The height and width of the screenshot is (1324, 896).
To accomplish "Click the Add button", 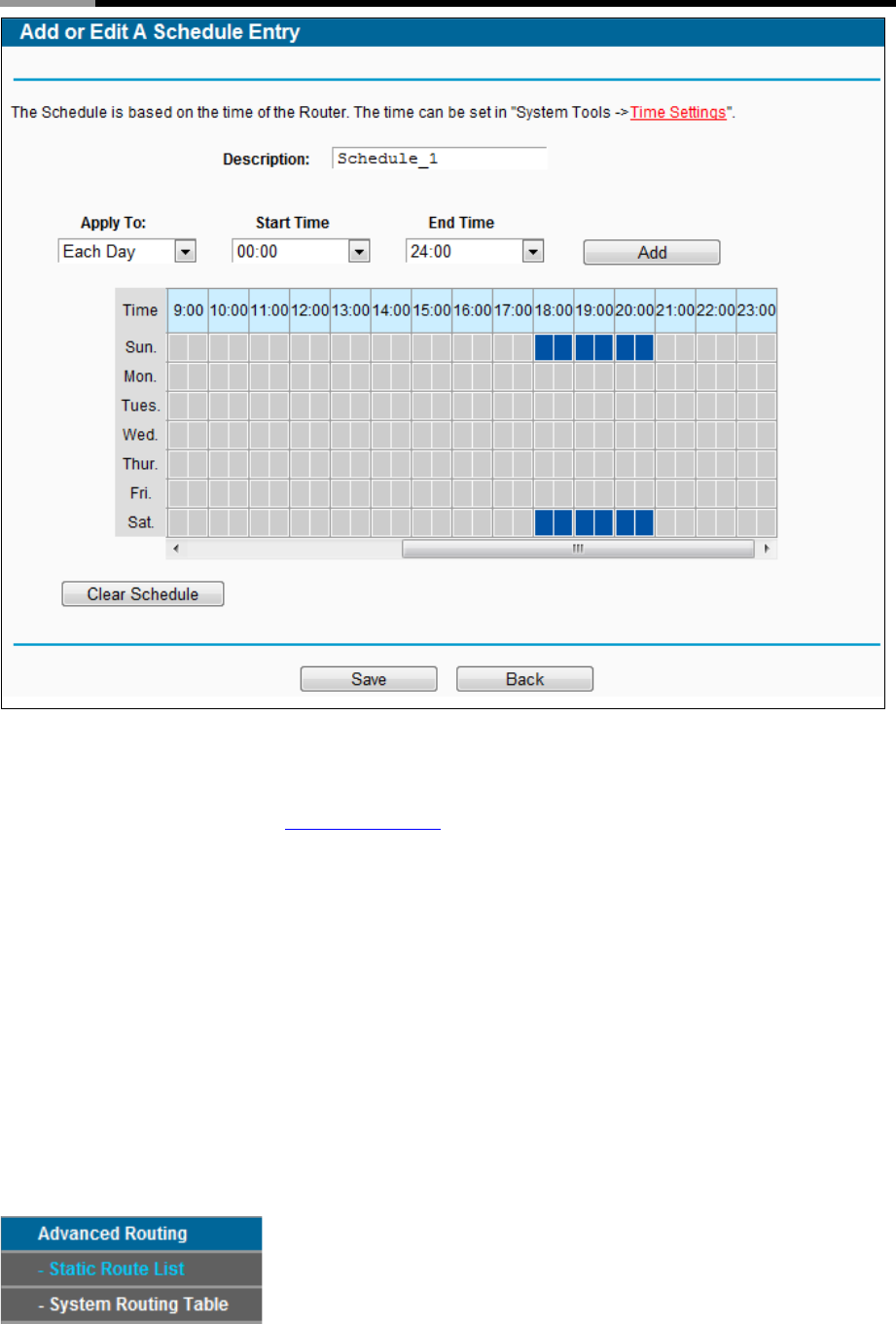I will [652, 252].
